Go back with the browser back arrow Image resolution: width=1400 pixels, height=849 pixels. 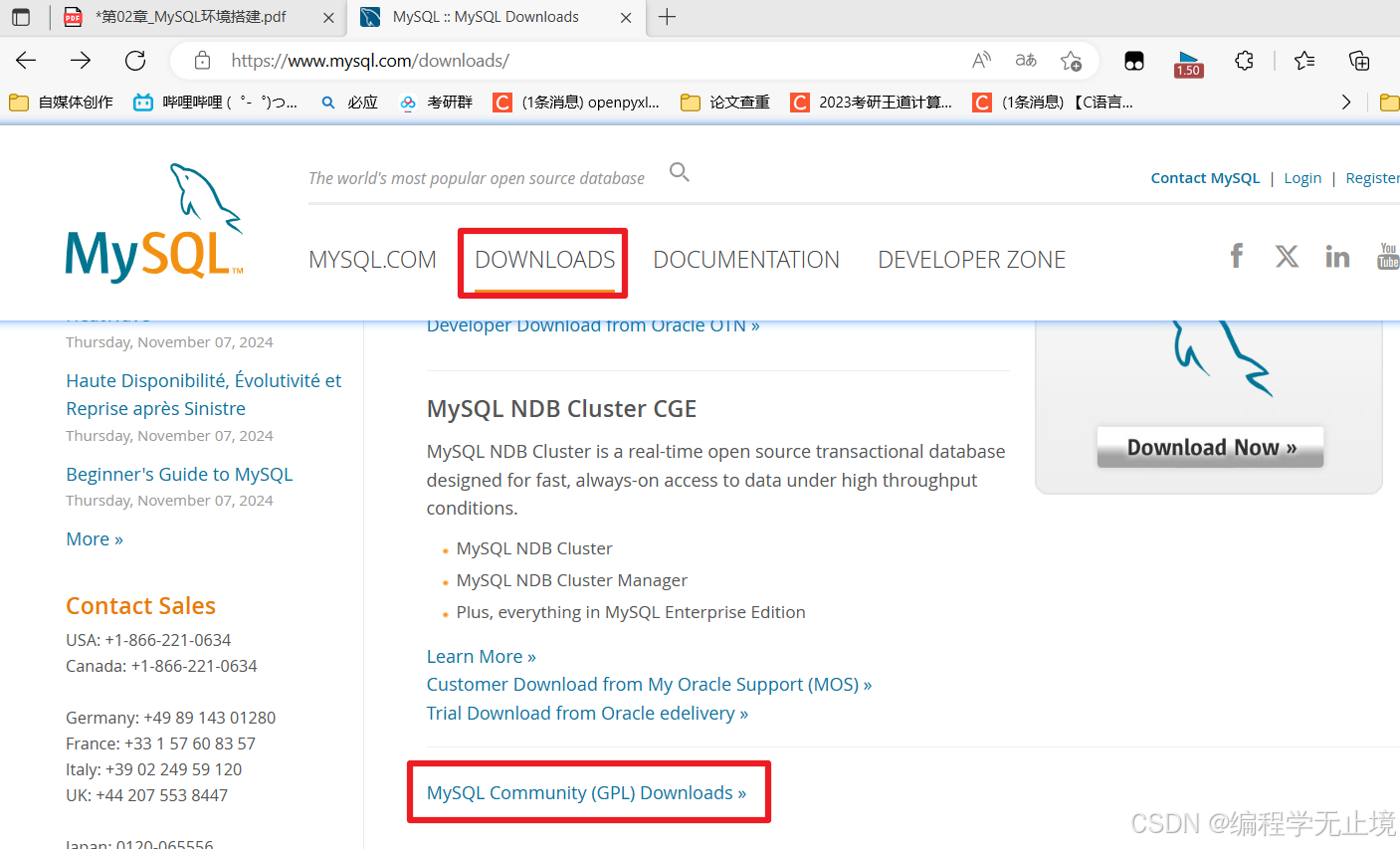pos(26,61)
